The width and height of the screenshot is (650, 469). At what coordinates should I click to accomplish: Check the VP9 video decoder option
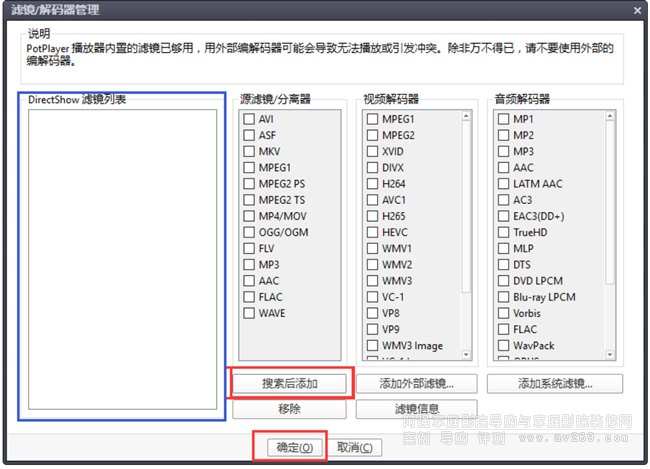click(x=372, y=329)
